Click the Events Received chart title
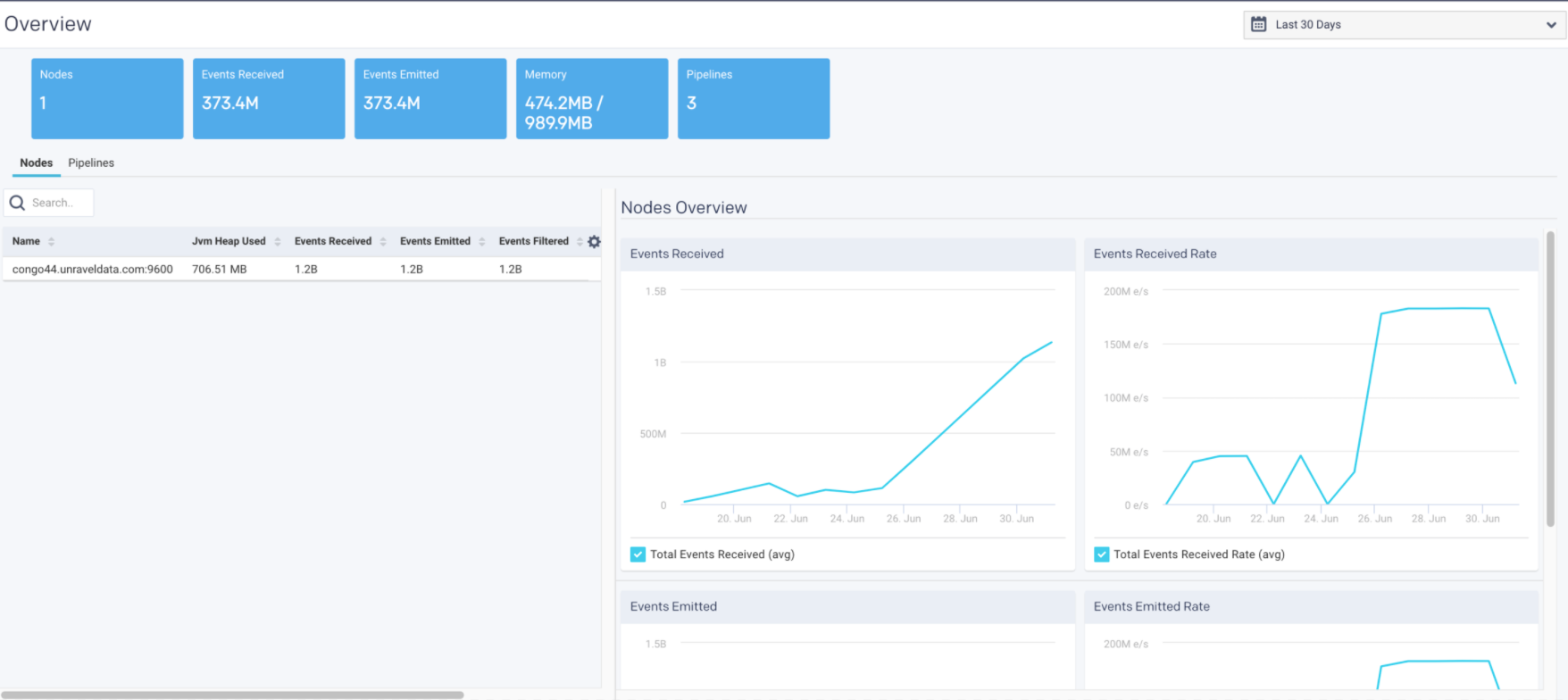This screenshot has width=1568, height=700. [x=677, y=254]
